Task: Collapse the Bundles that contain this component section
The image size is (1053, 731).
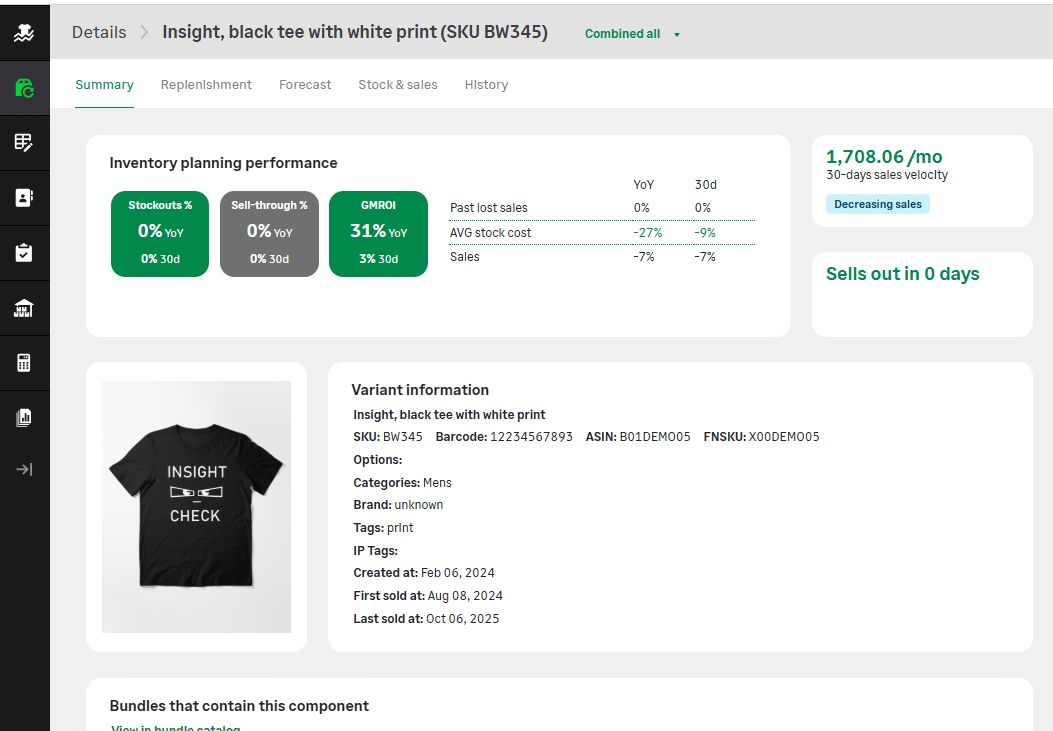Action: pos(238,705)
